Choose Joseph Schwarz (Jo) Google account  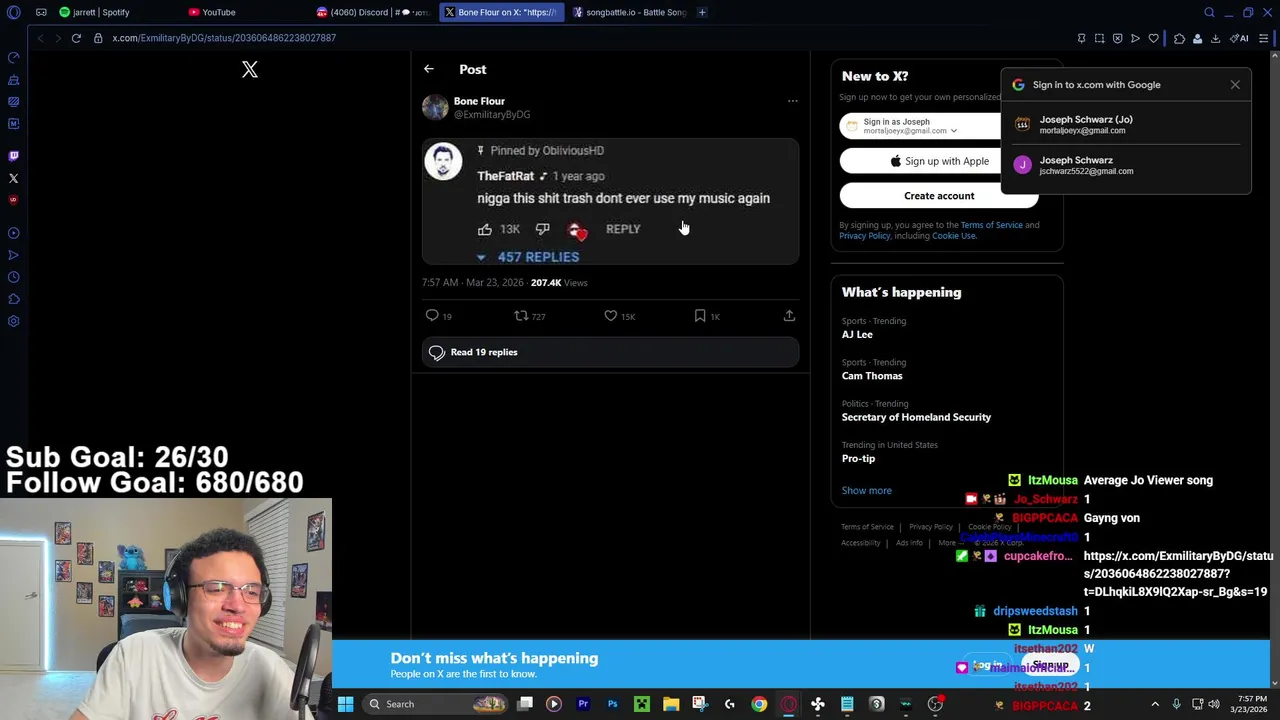pyautogui.click(x=1126, y=124)
